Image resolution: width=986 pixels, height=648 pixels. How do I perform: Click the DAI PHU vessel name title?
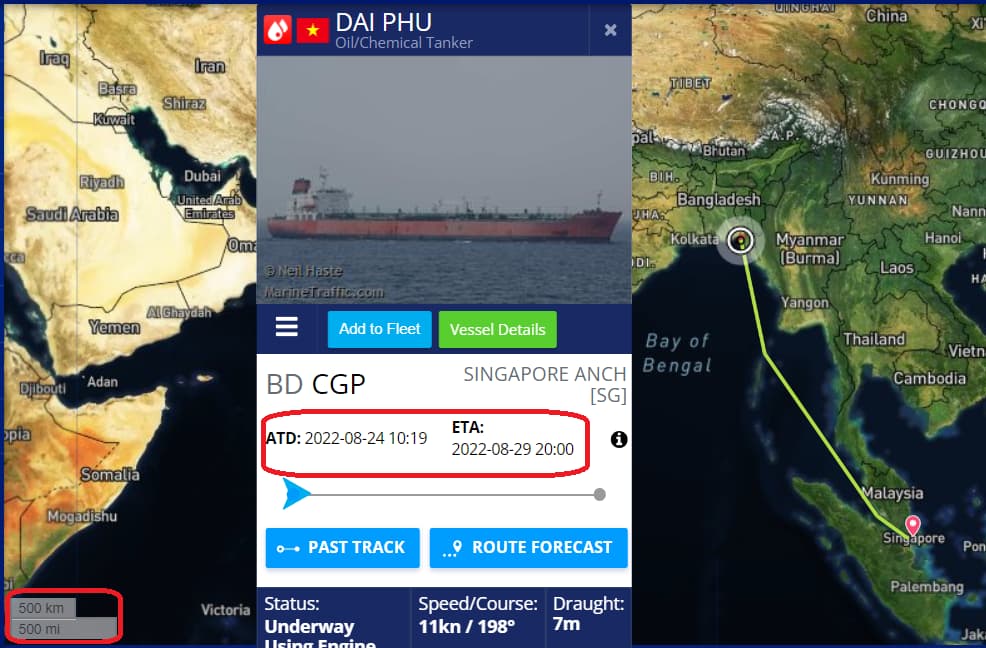[384, 23]
